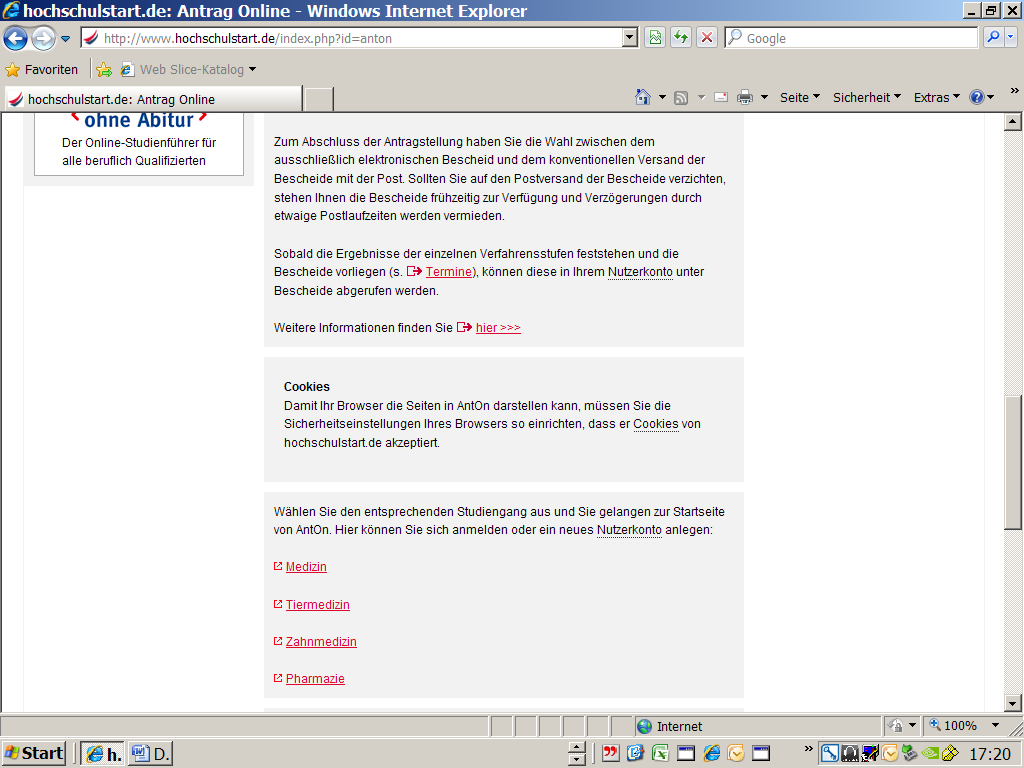Click the blue Help question mark icon
This screenshot has width=1024, height=768.
pos(976,97)
